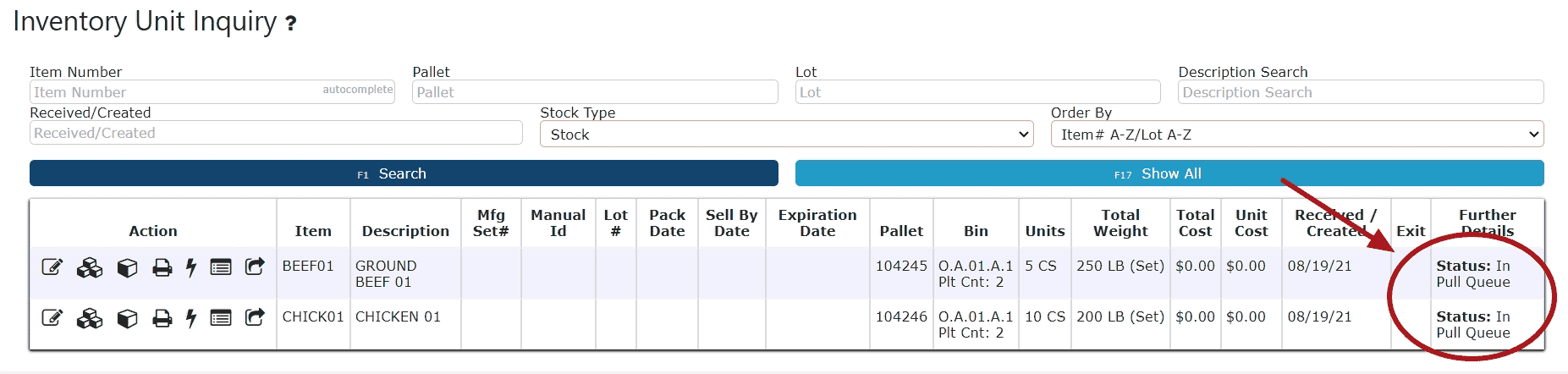
Task: Focus the Item Number input field
Action: click(x=212, y=92)
